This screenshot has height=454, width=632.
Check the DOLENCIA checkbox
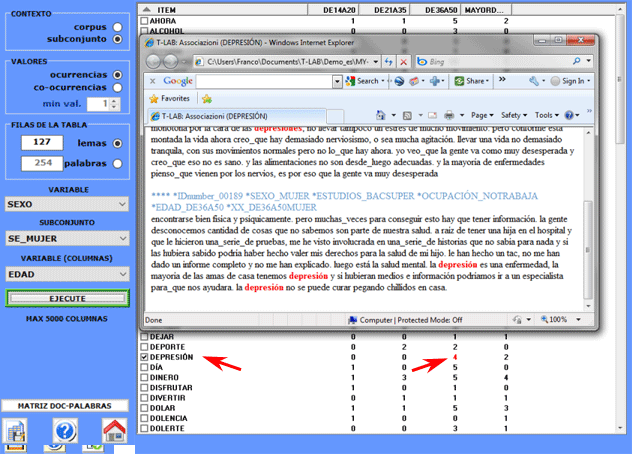pyautogui.click(x=144, y=418)
